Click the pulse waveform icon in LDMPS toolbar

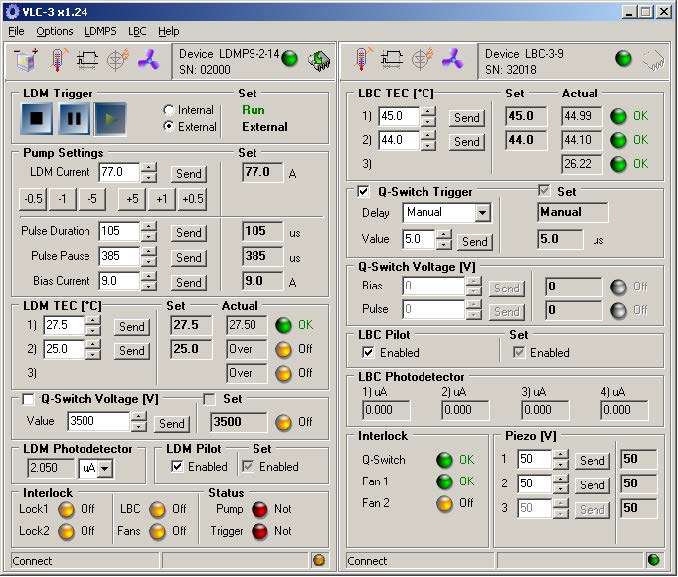click(x=87, y=60)
